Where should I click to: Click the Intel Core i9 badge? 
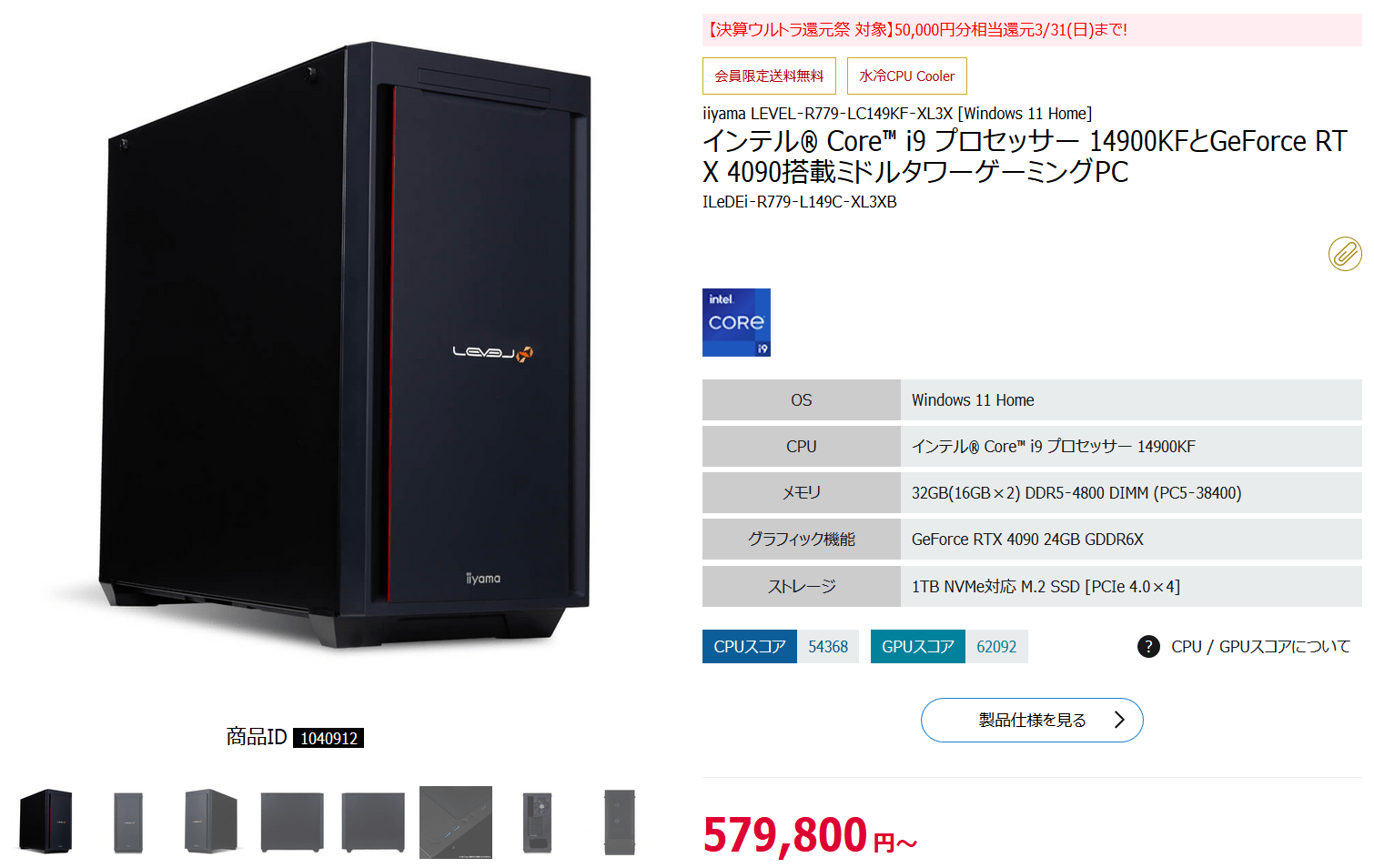click(x=736, y=322)
